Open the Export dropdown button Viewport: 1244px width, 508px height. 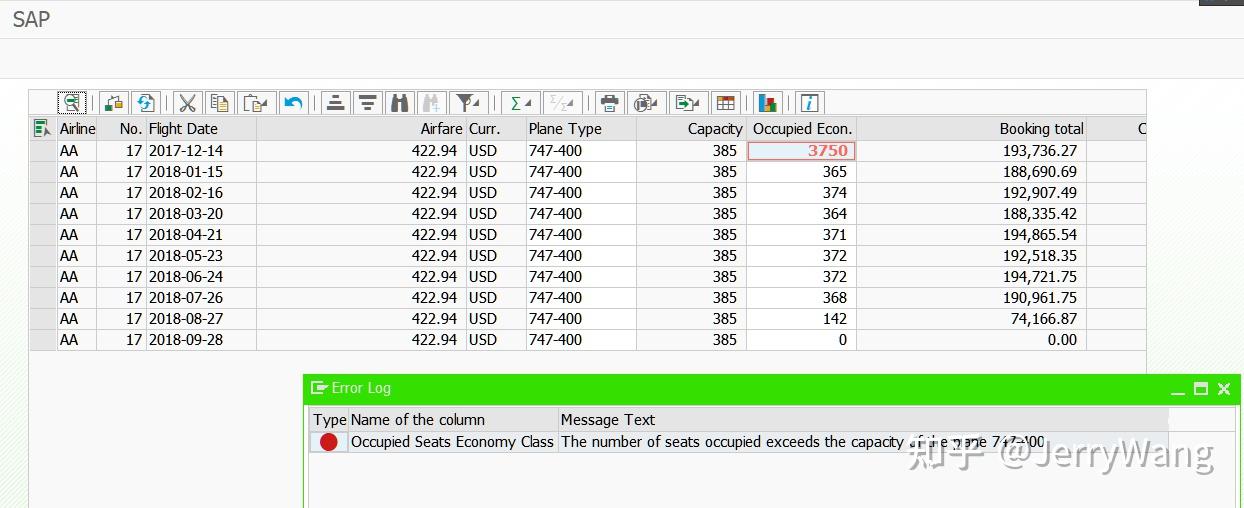[688, 102]
